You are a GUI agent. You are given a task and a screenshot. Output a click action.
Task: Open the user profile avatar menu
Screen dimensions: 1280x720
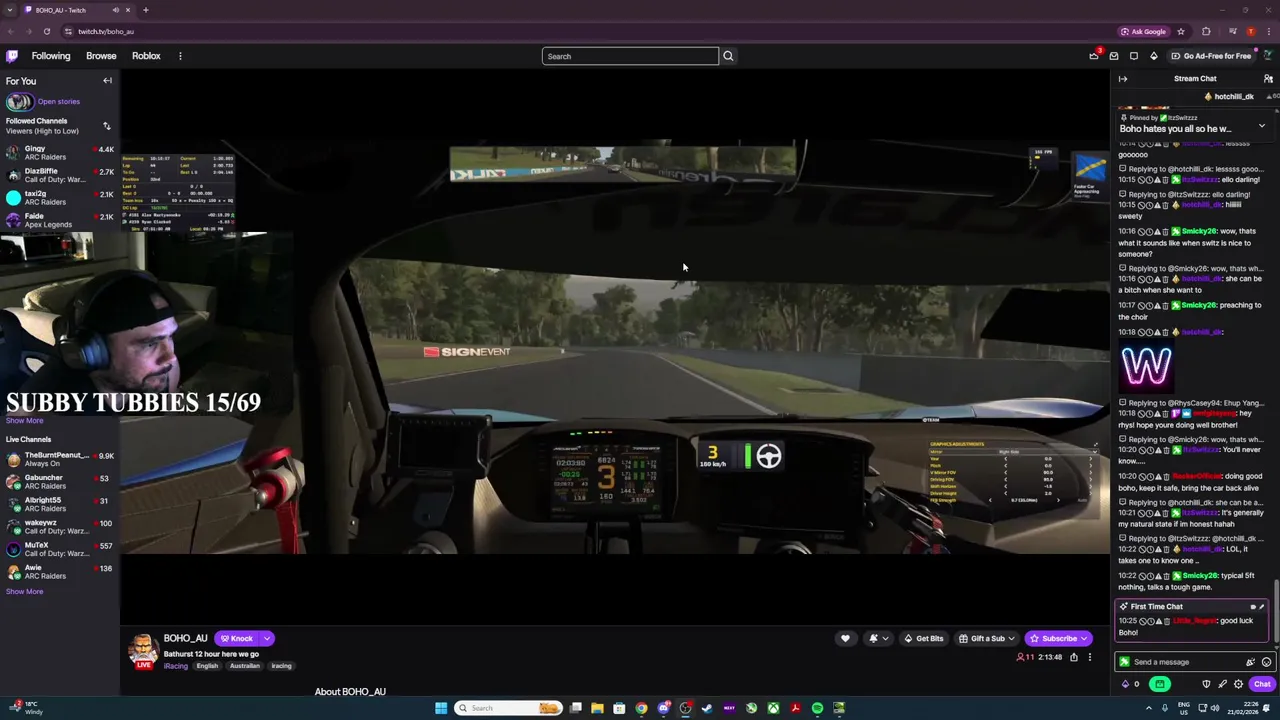1268,56
